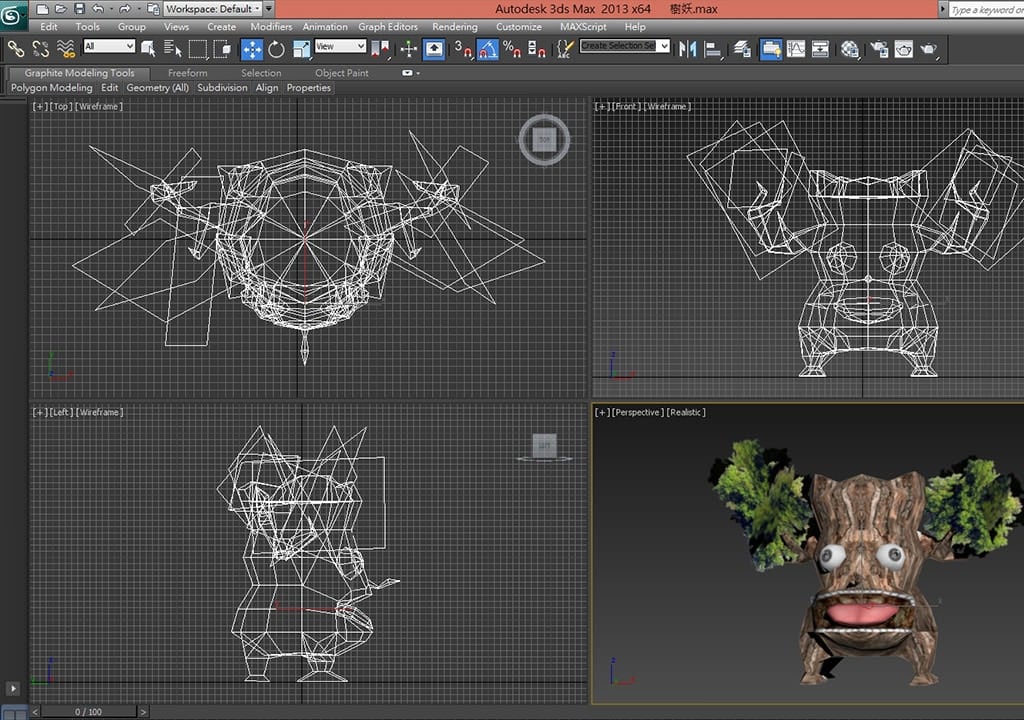
Task: Open Curve Editor from the toolbar
Action: point(796,48)
